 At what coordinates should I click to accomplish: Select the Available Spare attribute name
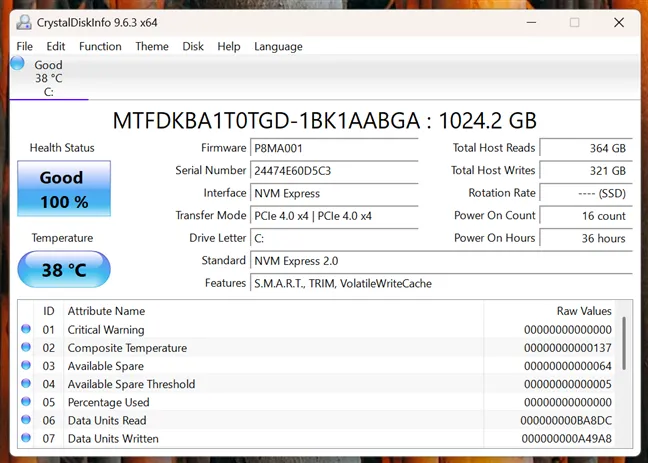point(106,366)
